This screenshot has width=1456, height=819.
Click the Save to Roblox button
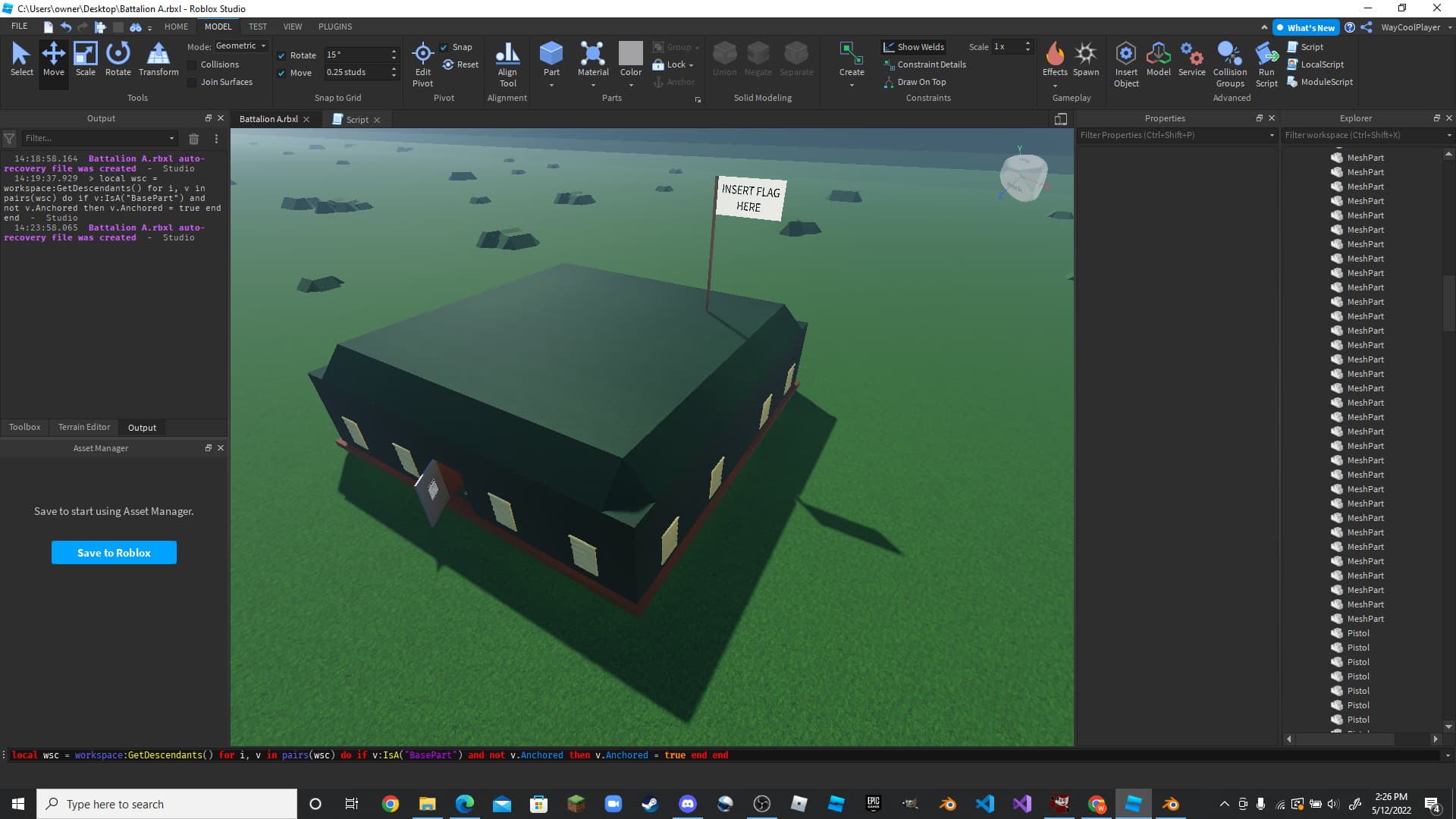pos(114,553)
